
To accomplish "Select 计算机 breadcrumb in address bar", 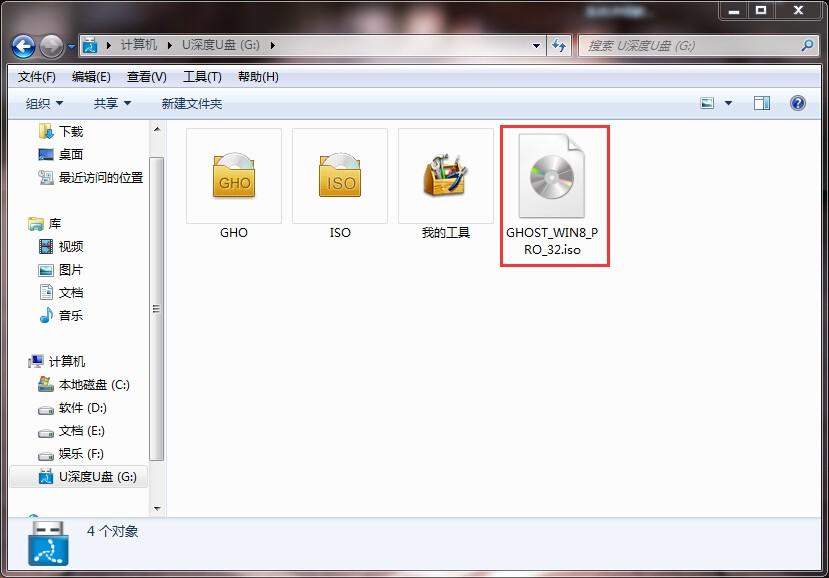I will (x=139, y=45).
